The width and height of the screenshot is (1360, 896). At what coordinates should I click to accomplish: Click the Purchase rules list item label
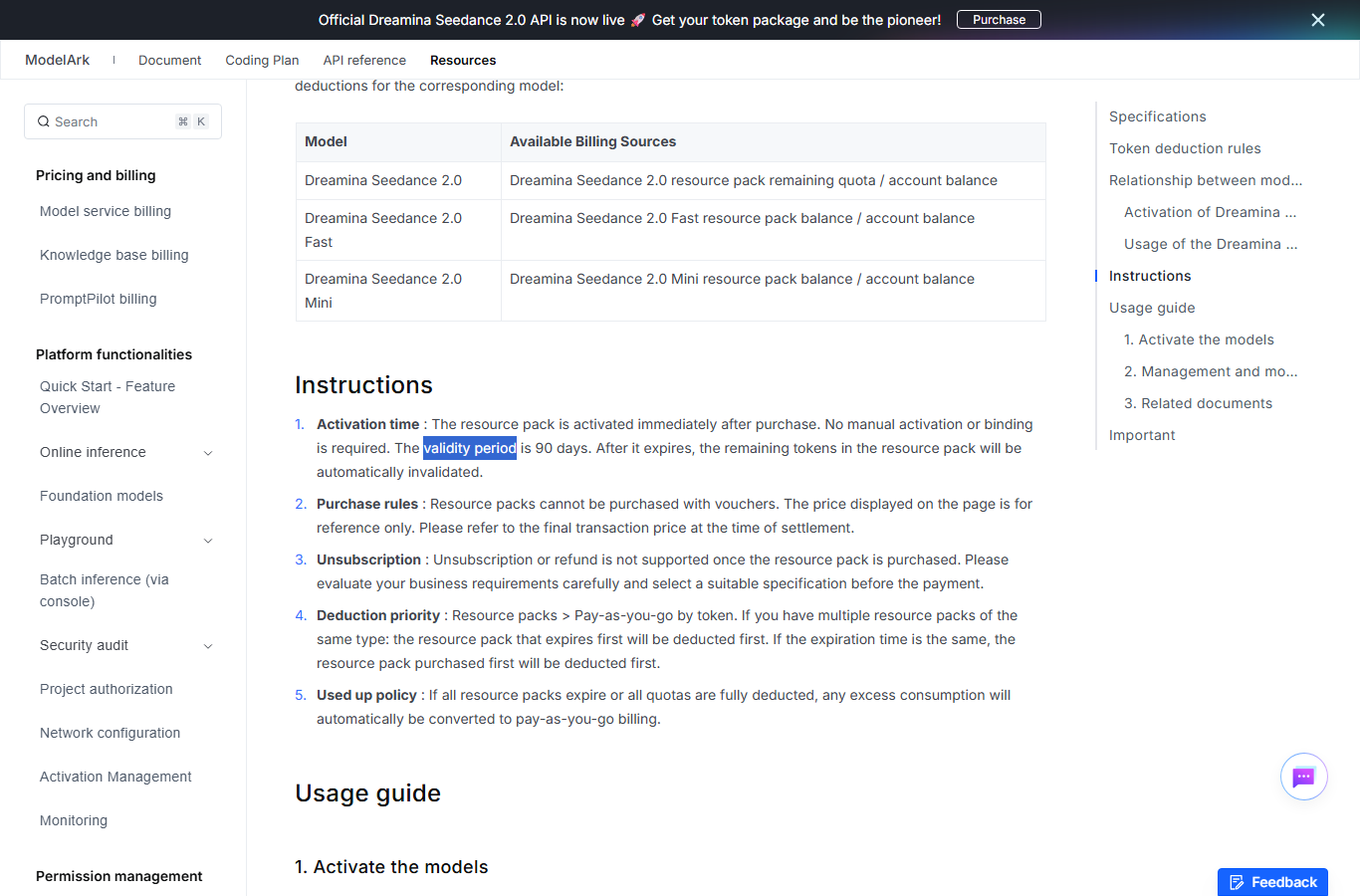pos(367,504)
